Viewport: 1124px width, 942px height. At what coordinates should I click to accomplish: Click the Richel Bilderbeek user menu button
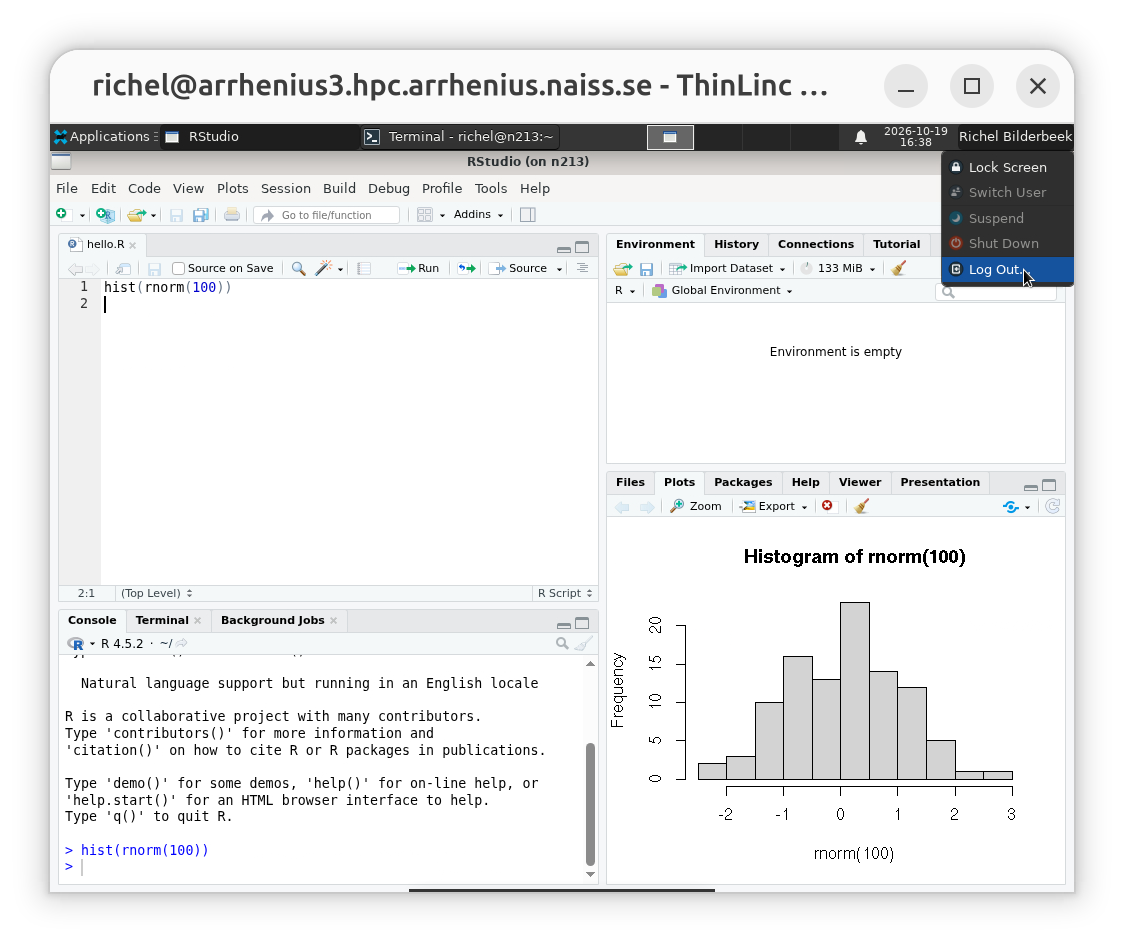(x=1015, y=137)
